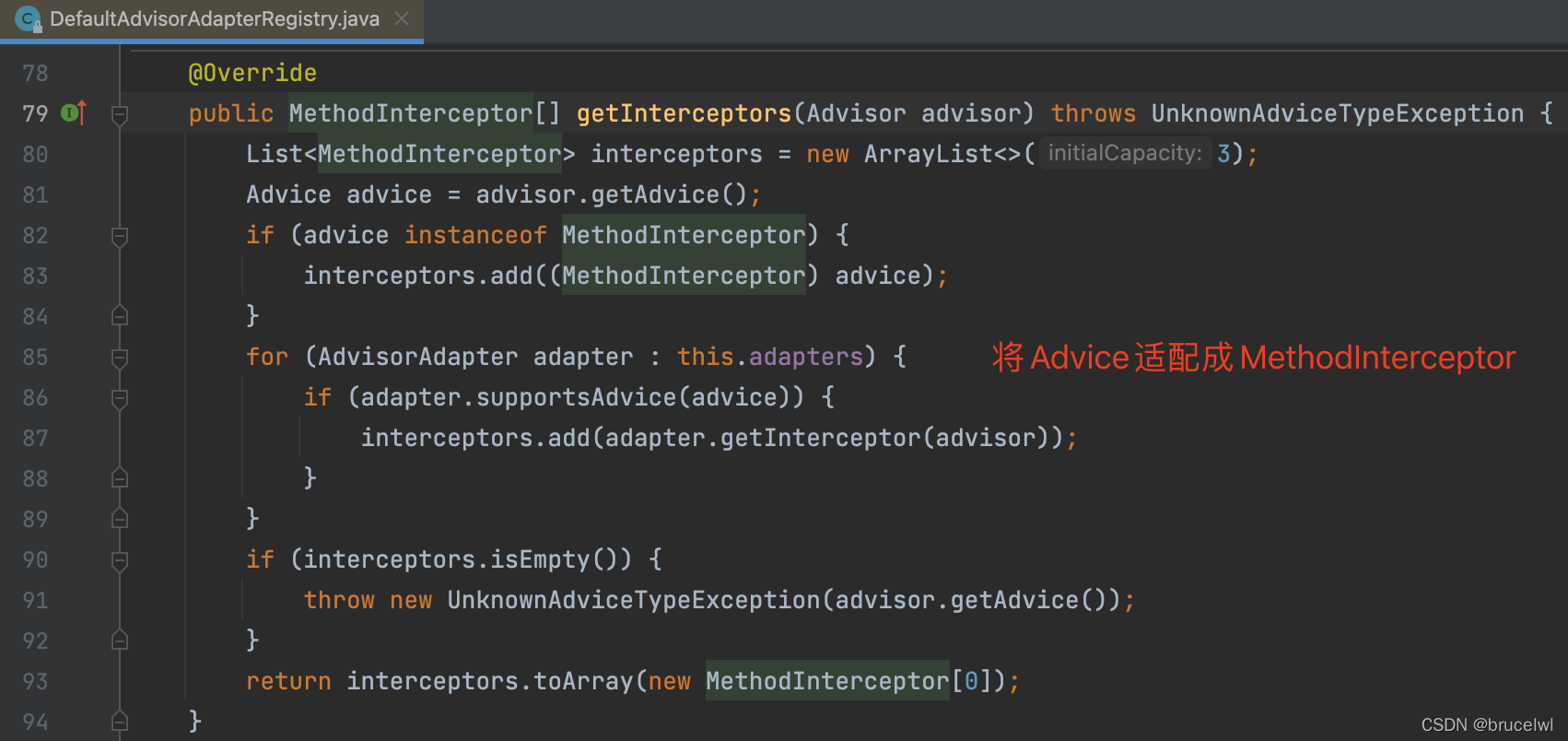Collapse the supportsAdvice if block on line 86
The height and width of the screenshot is (741, 1568).
pyautogui.click(x=119, y=398)
